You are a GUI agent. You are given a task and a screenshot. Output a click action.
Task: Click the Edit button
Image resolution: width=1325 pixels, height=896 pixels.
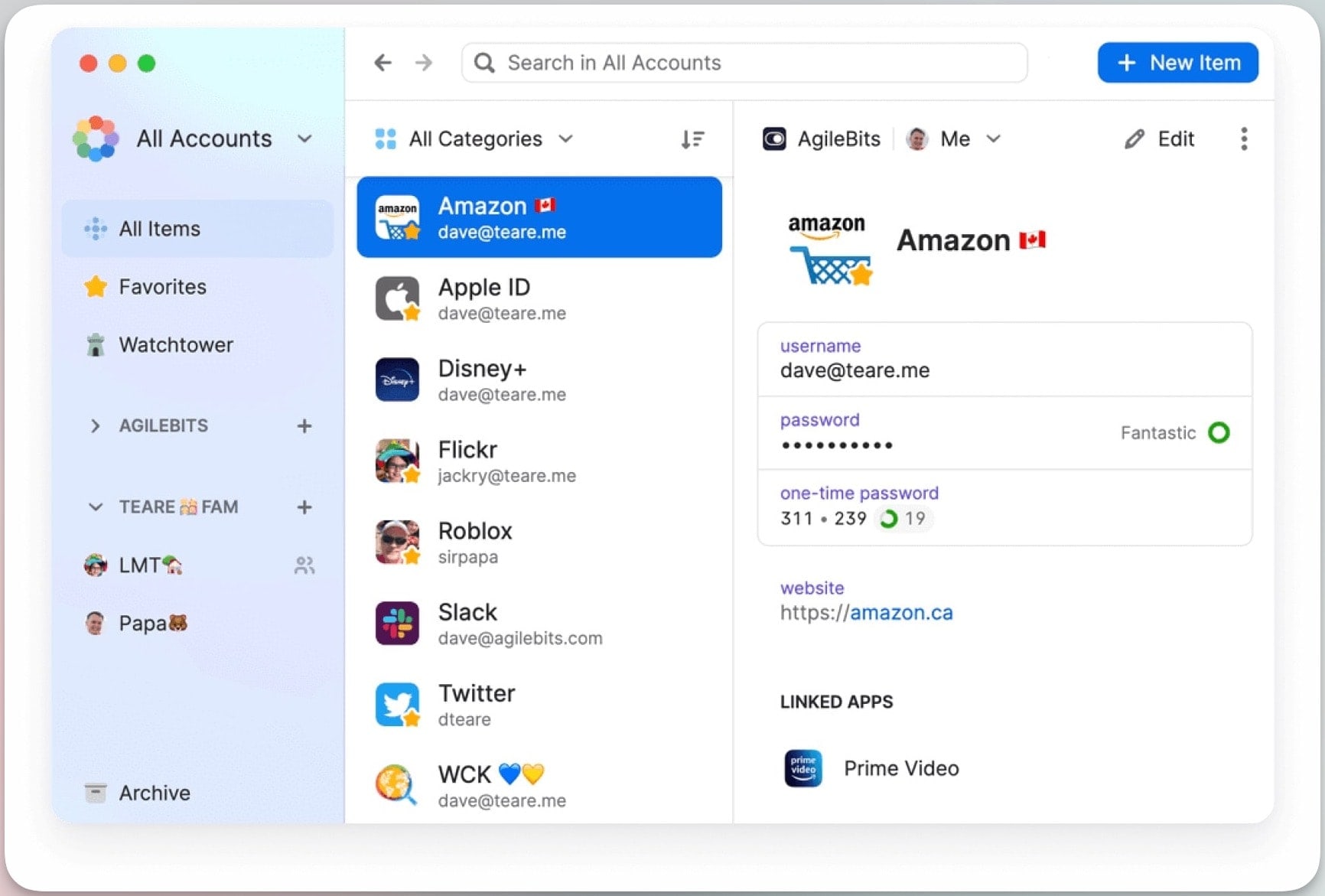[1160, 139]
